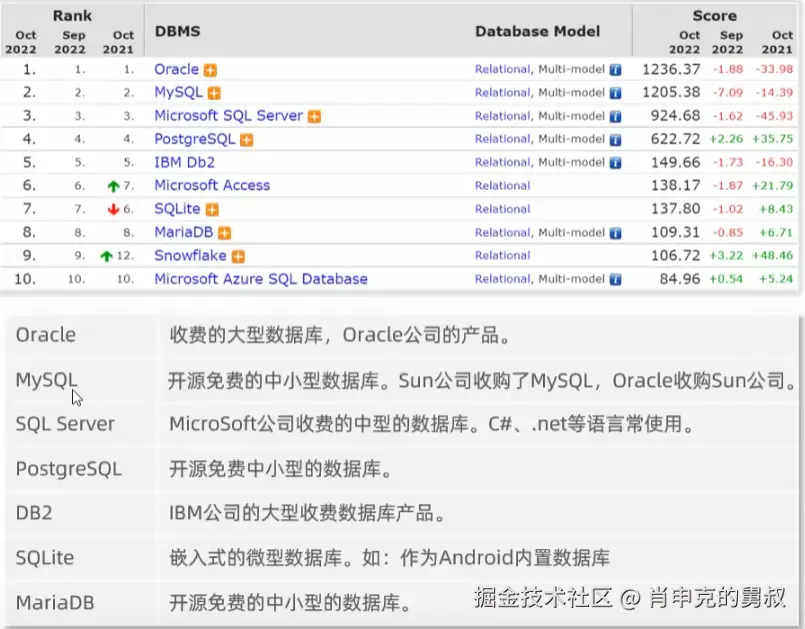Click the PostgreSQL name in the description table
805x629 pixels.
69,469
